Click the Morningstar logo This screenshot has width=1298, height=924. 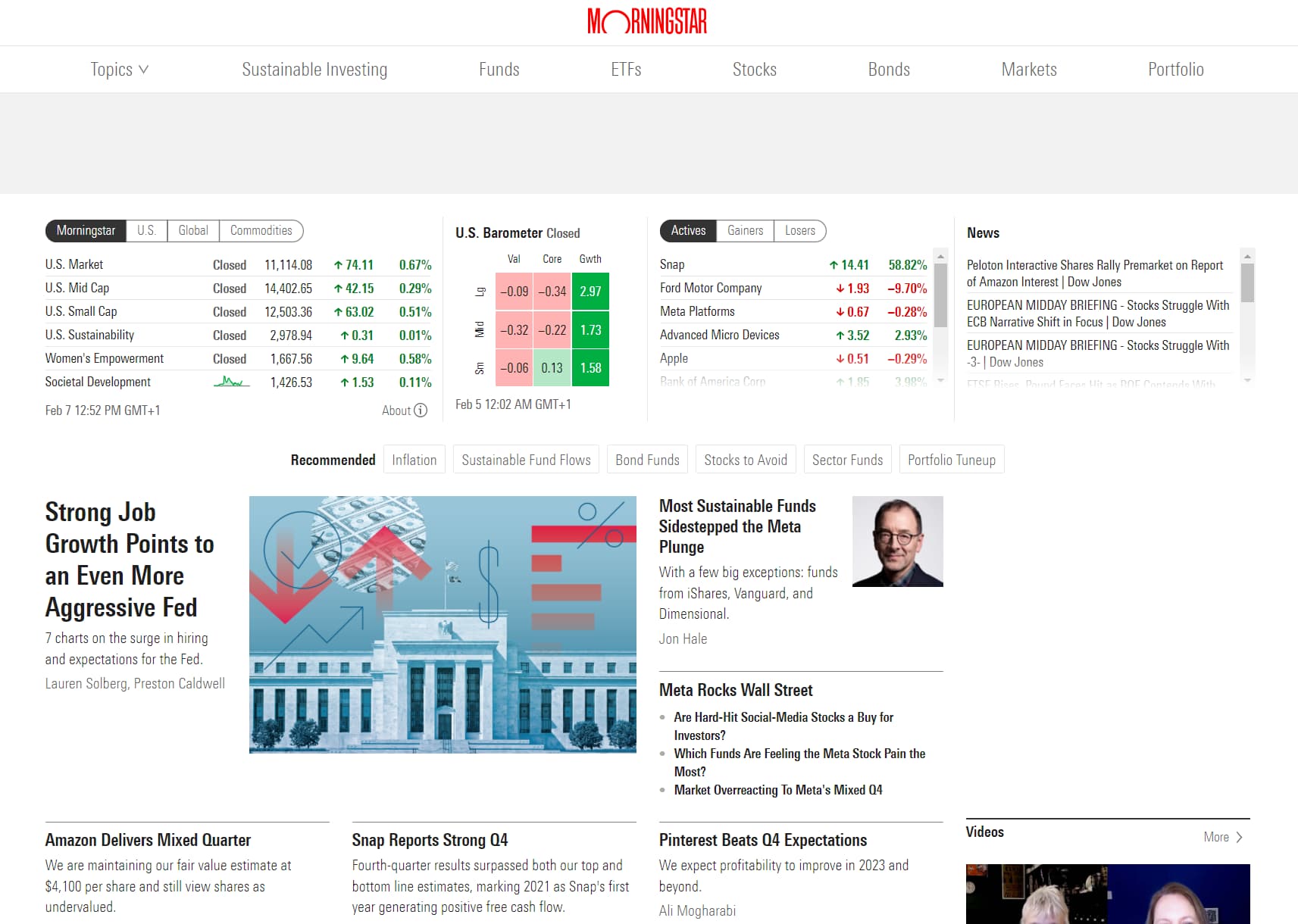[647, 21]
